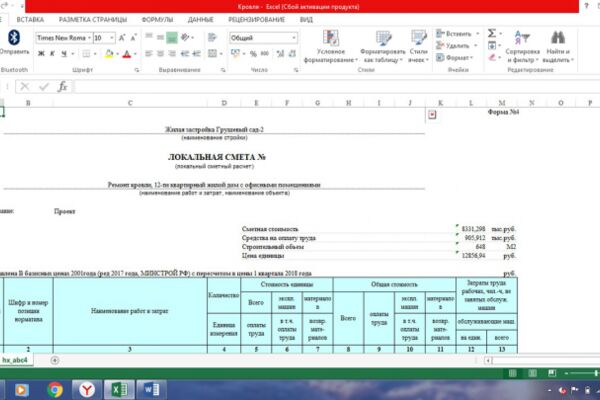
Task: Click the red font color A swatch
Action: [x=127, y=54]
